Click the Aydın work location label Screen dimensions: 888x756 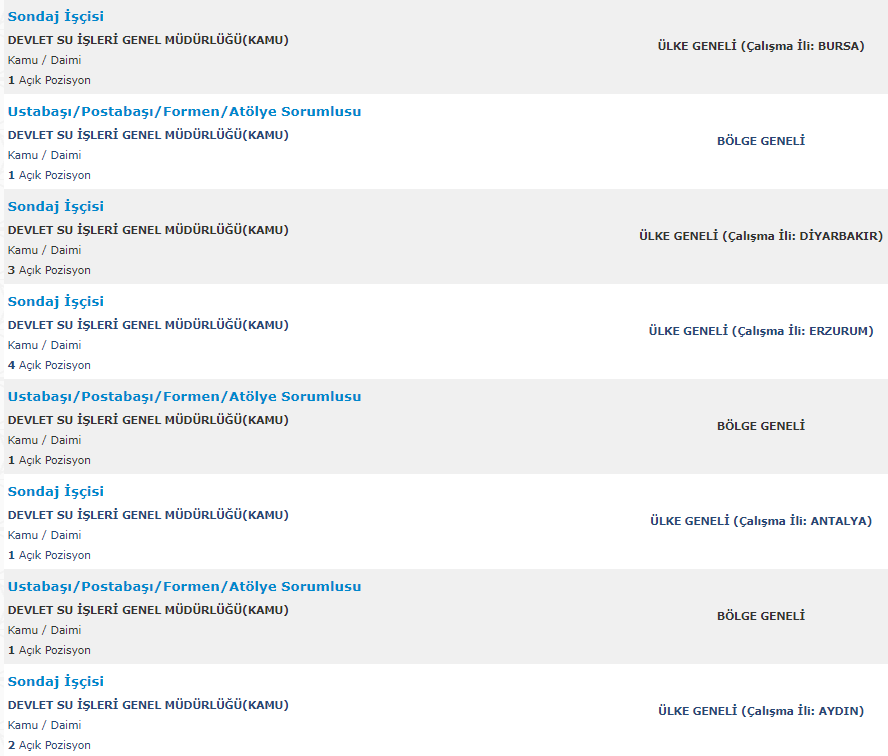point(760,711)
